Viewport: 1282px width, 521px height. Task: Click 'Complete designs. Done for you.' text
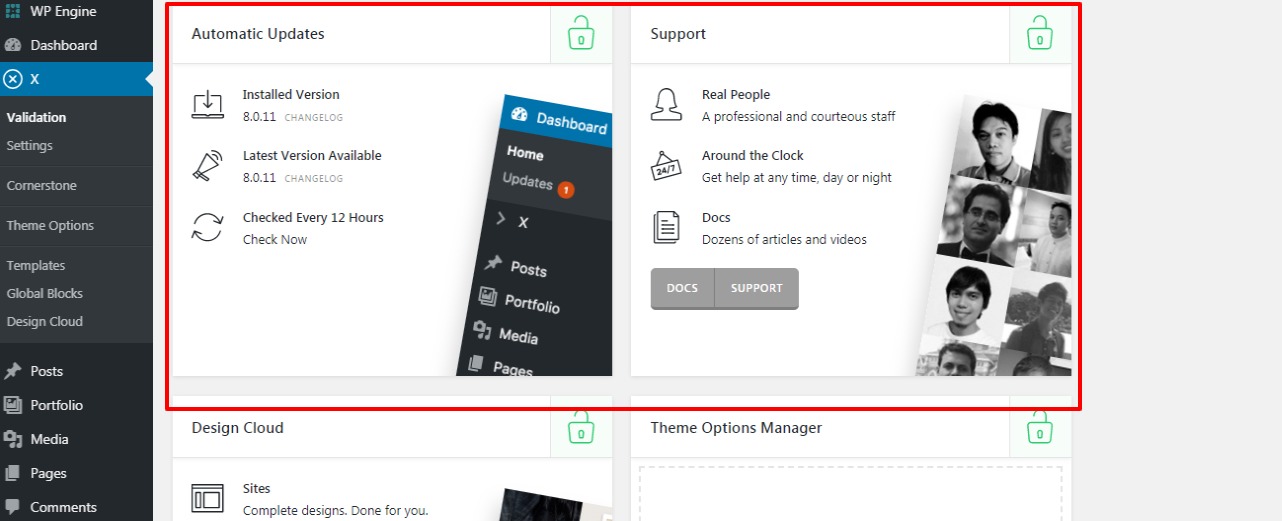pos(336,510)
